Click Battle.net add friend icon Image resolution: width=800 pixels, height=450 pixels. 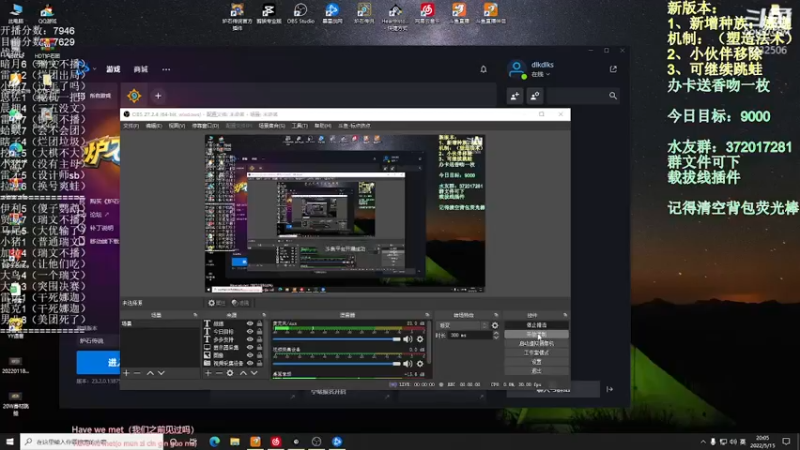514,96
